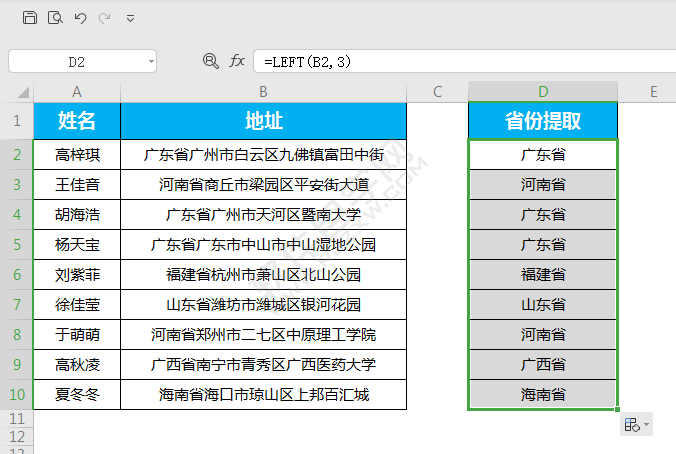676x454 pixels.
Task: Select cell D6 showing 福建省
Action: 543,275
